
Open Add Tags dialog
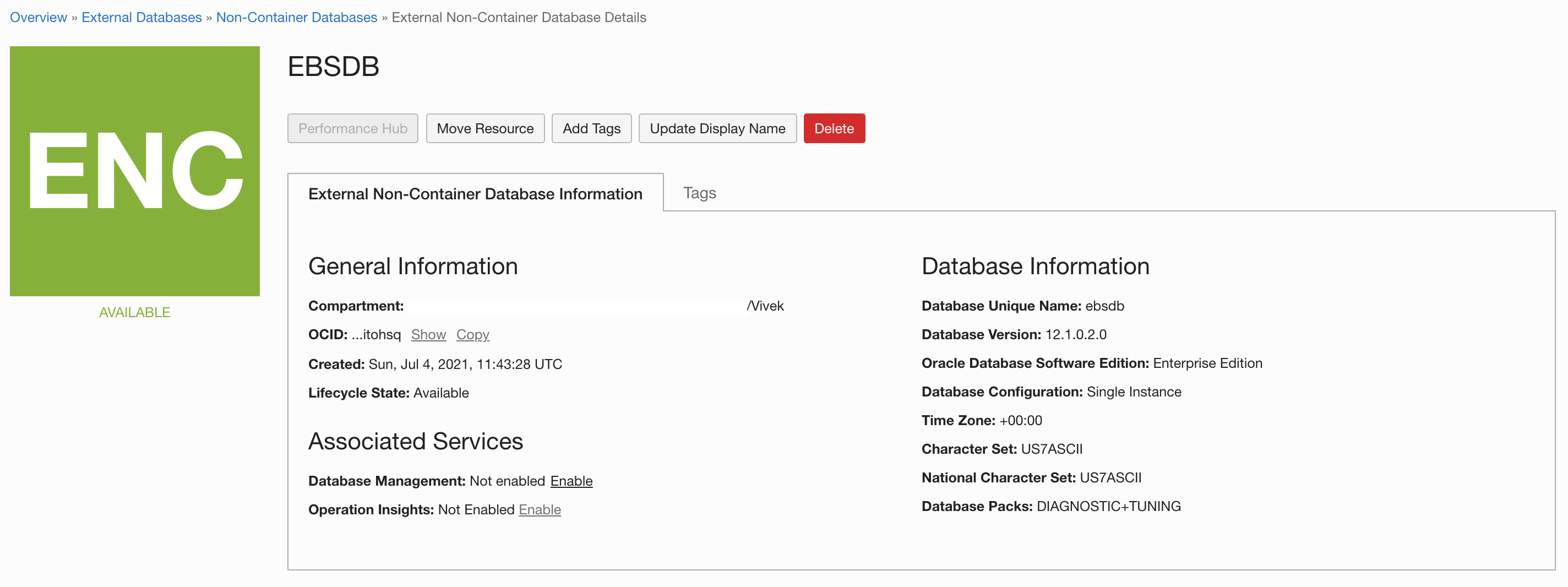[x=591, y=128]
